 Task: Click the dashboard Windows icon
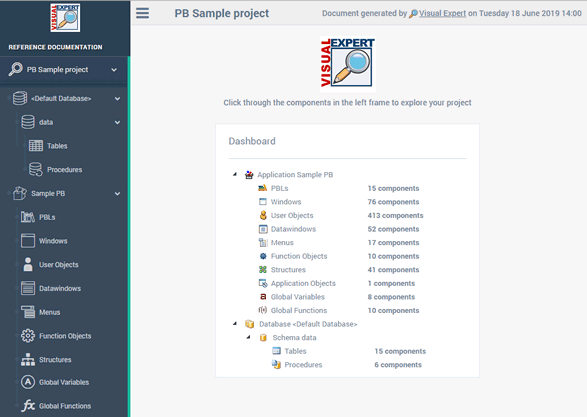click(x=263, y=201)
